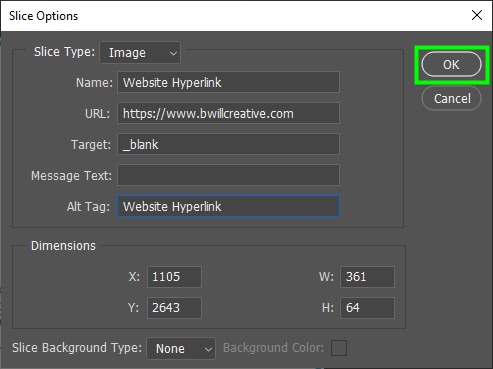493x369 pixels.
Task: Click the Alt Tag input field
Action: point(228,206)
